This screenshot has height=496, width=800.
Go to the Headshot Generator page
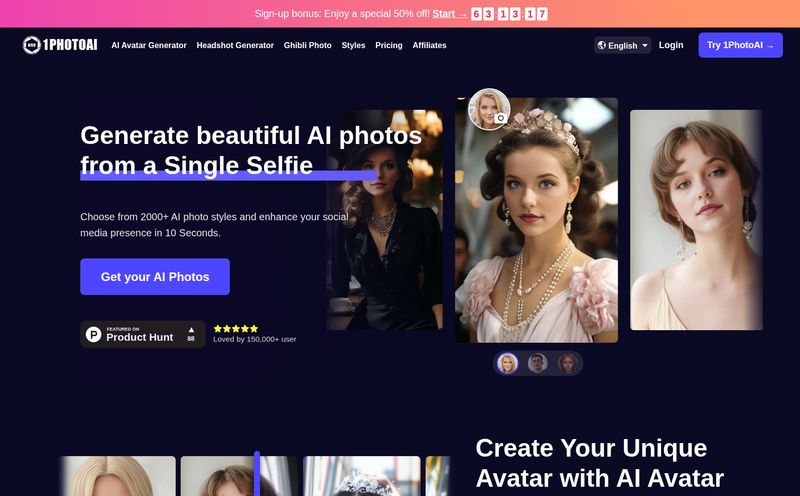click(235, 45)
